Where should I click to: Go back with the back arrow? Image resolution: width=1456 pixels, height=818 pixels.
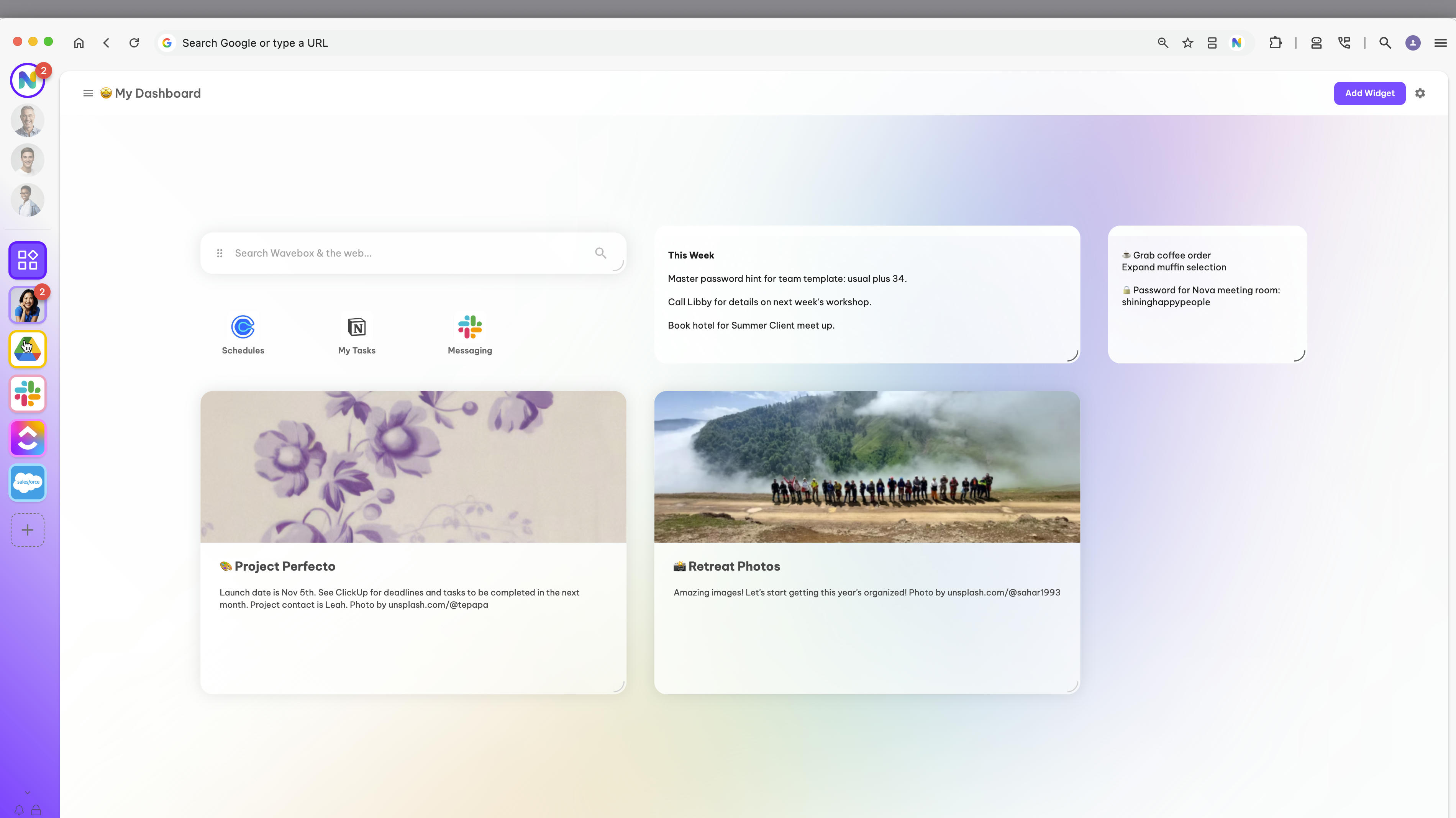tap(106, 43)
